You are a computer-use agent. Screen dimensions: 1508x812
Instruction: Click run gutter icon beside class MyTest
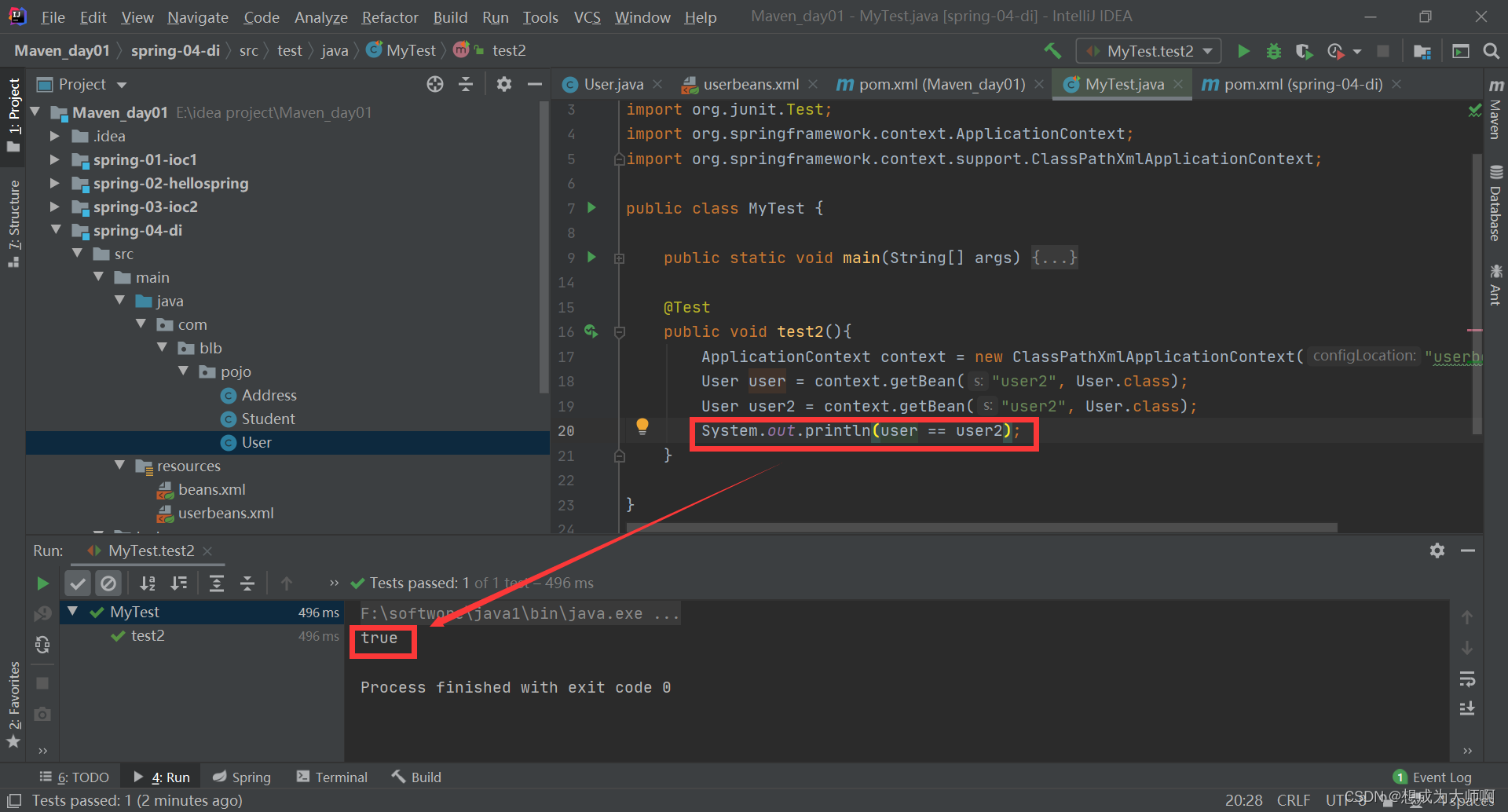point(592,208)
